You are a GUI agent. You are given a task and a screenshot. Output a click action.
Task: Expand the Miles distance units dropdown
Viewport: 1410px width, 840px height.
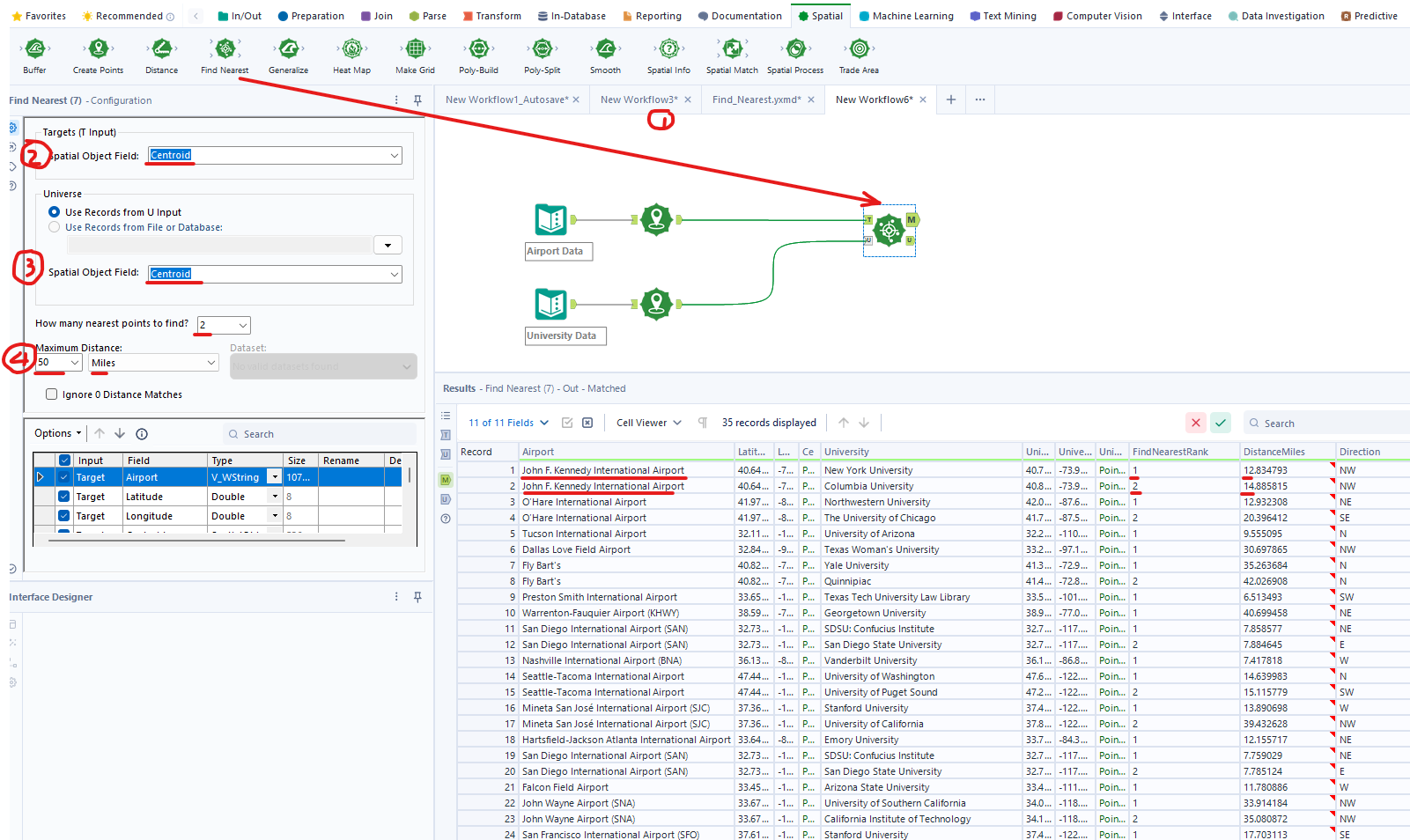pyautogui.click(x=210, y=363)
